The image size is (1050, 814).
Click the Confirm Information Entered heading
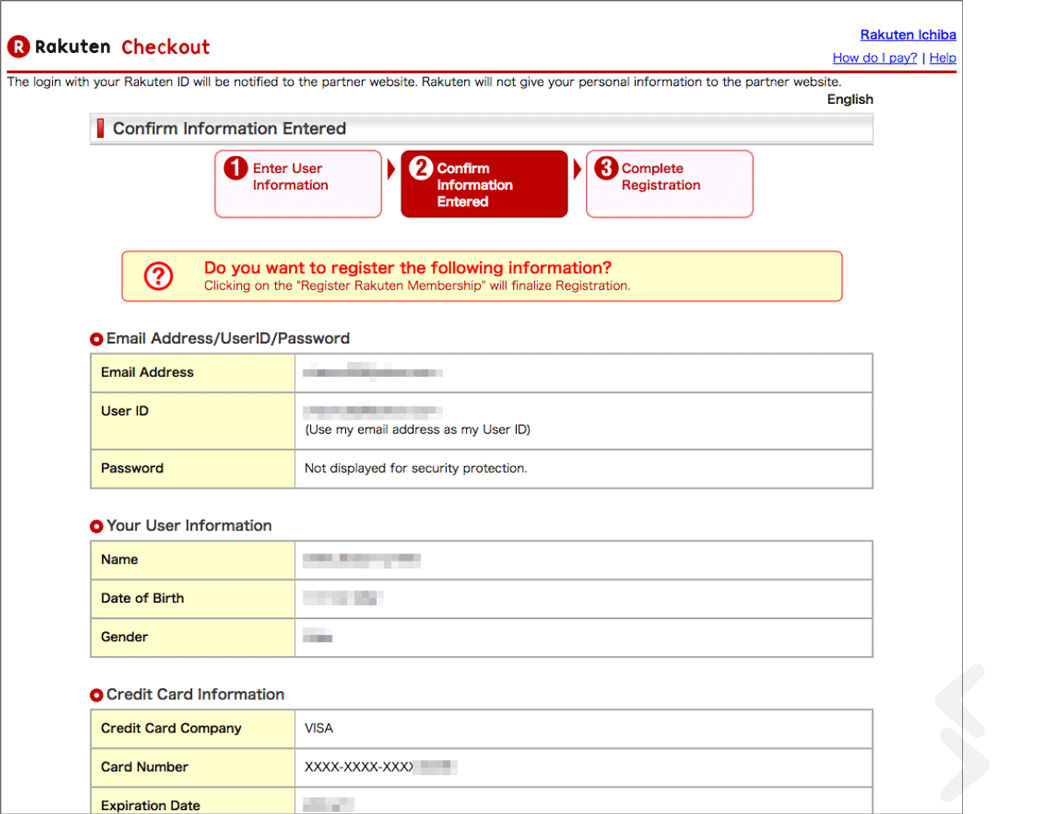click(x=229, y=129)
